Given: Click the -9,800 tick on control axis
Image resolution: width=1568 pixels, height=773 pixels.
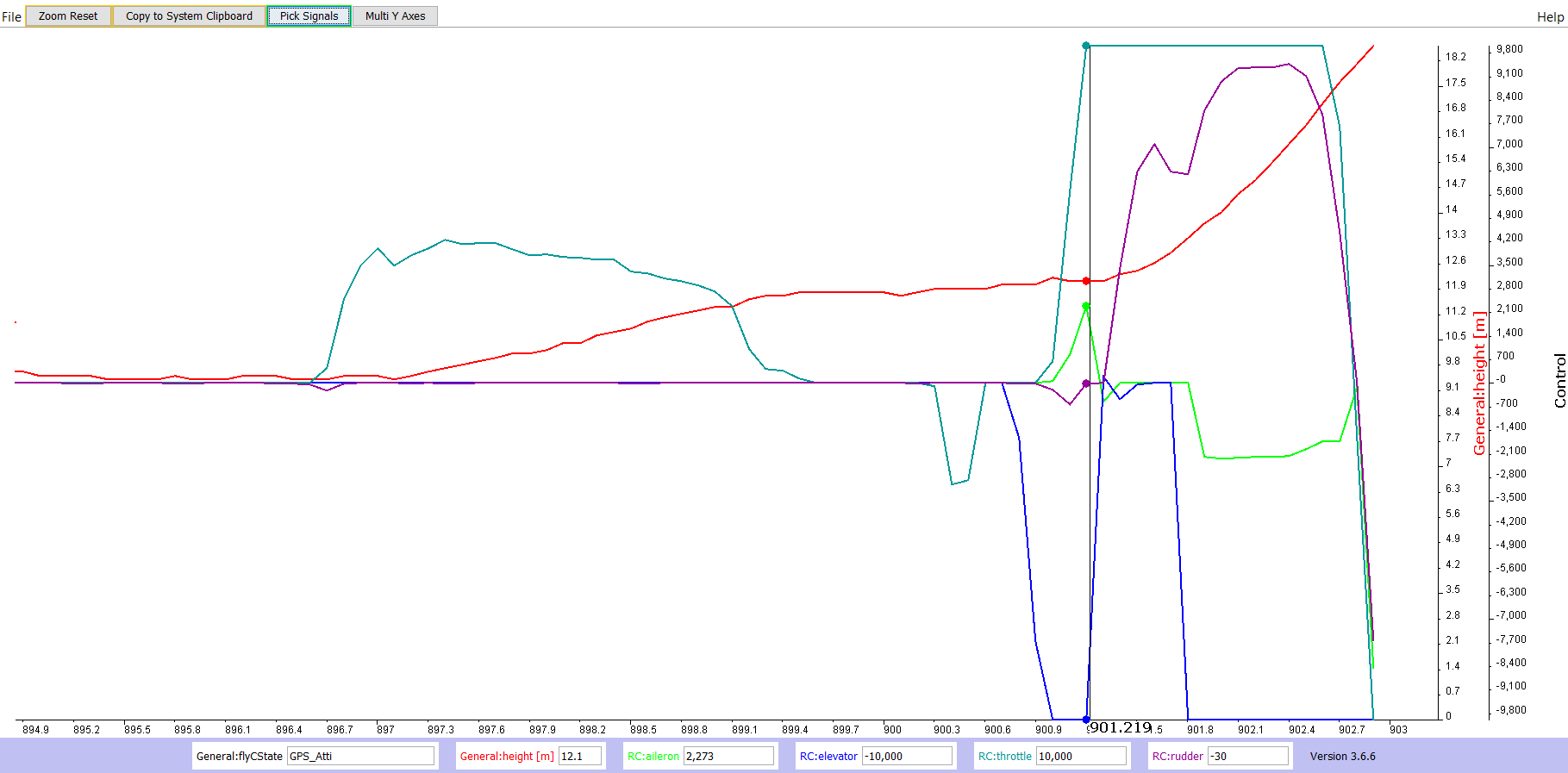Looking at the screenshot, I should pyautogui.click(x=1511, y=710).
